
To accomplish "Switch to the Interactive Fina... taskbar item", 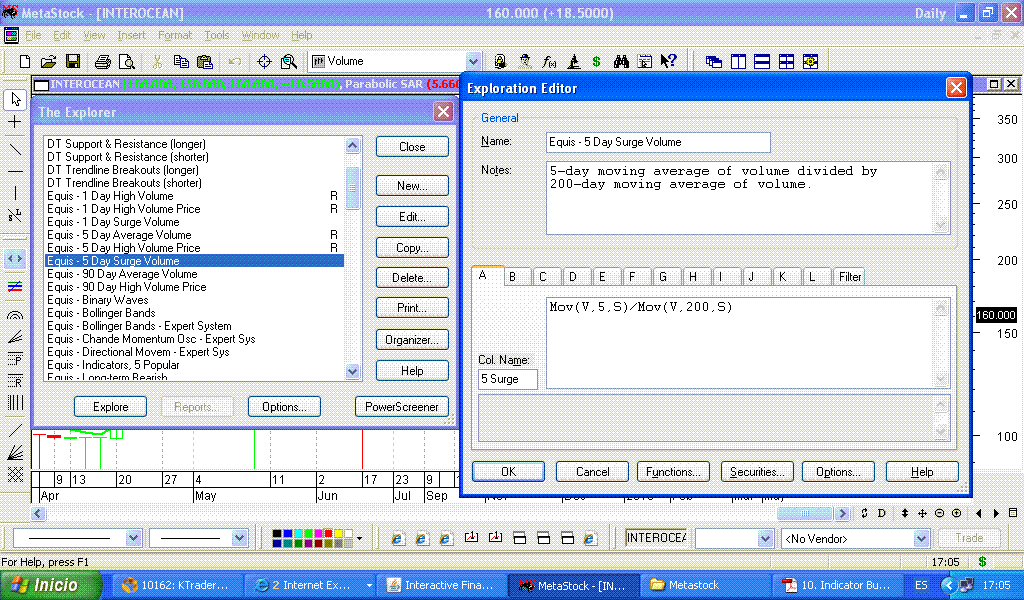I will click(x=442, y=586).
